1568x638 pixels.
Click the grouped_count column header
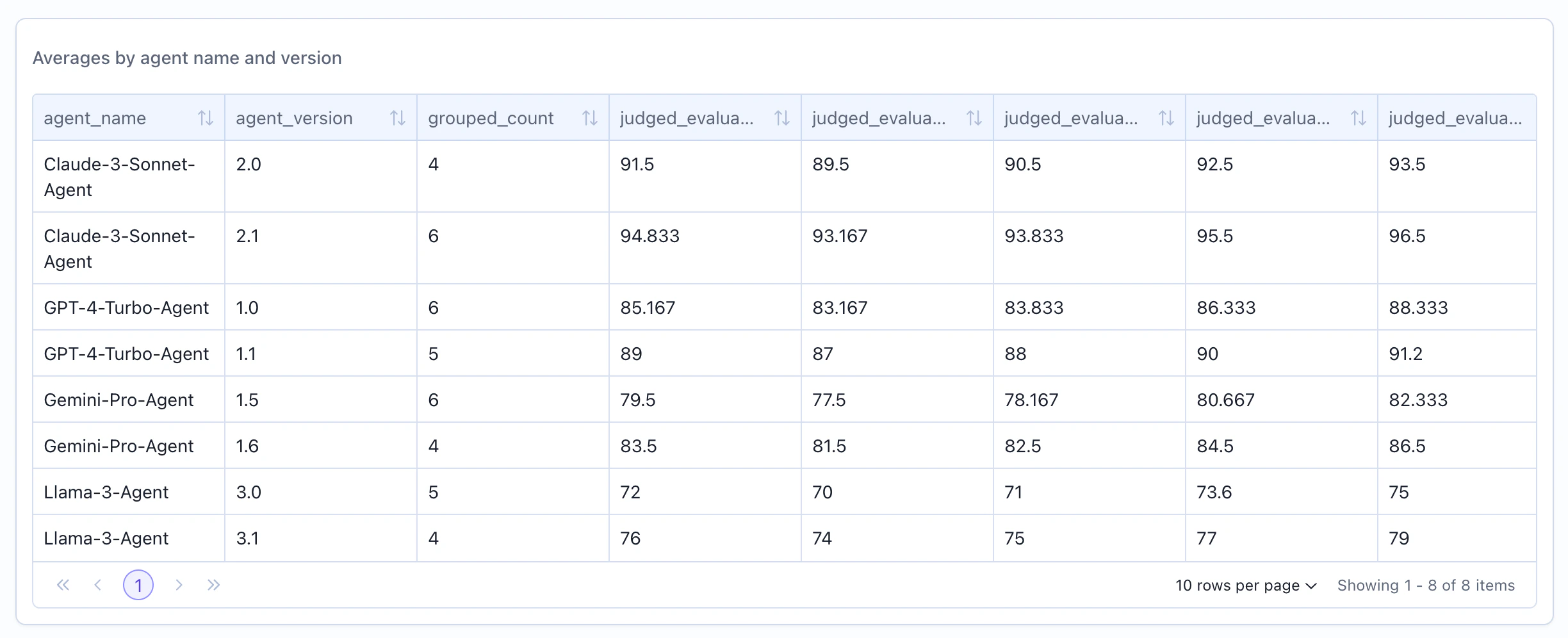tap(491, 118)
